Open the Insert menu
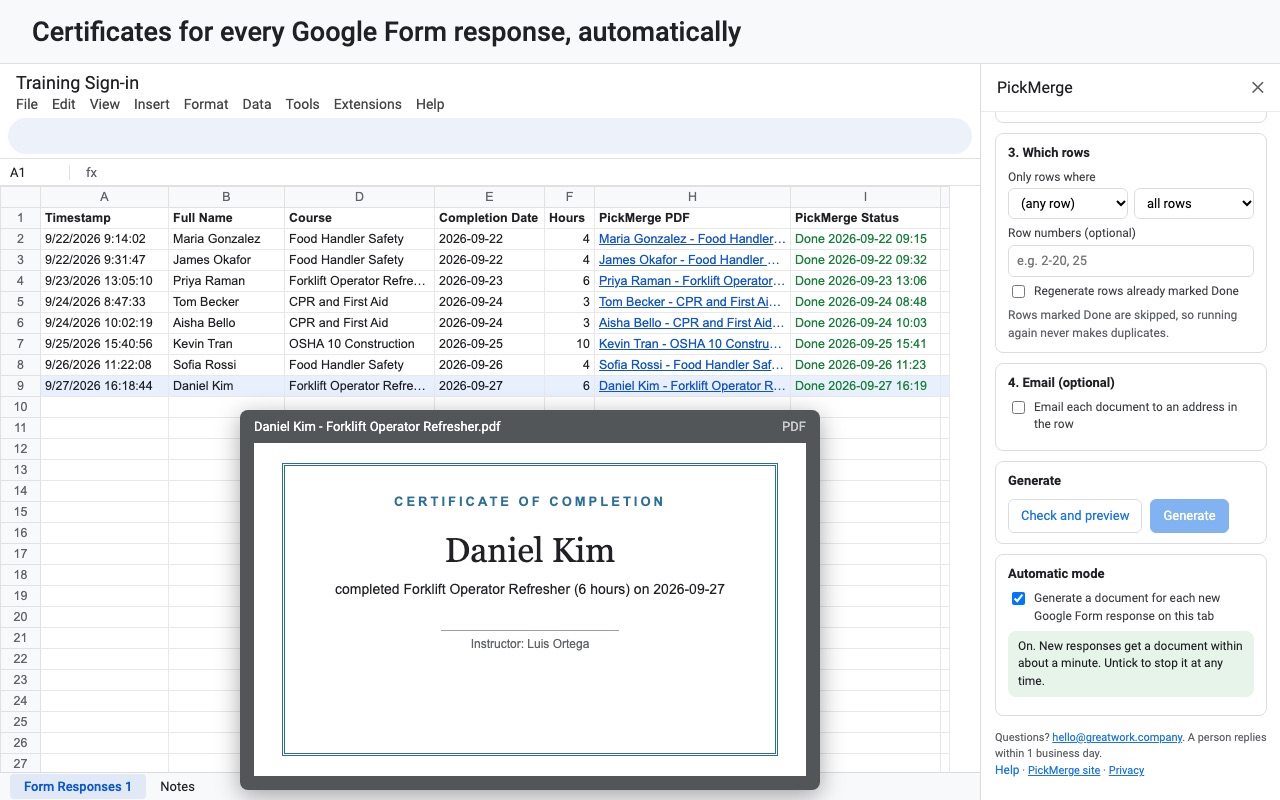 [152, 104]
